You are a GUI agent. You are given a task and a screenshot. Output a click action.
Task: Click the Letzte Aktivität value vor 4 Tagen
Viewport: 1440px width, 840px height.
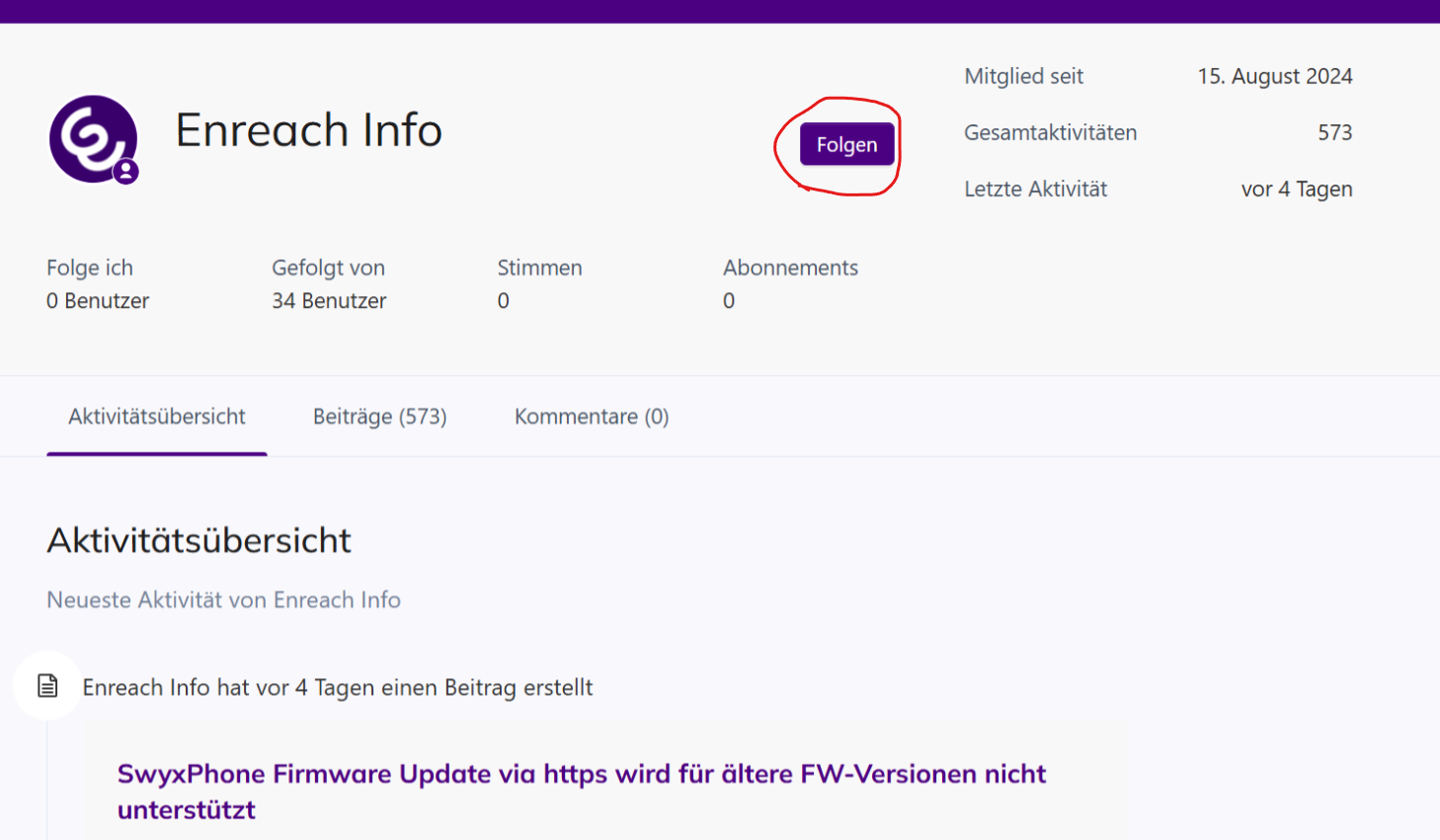tap(1296, 189)
